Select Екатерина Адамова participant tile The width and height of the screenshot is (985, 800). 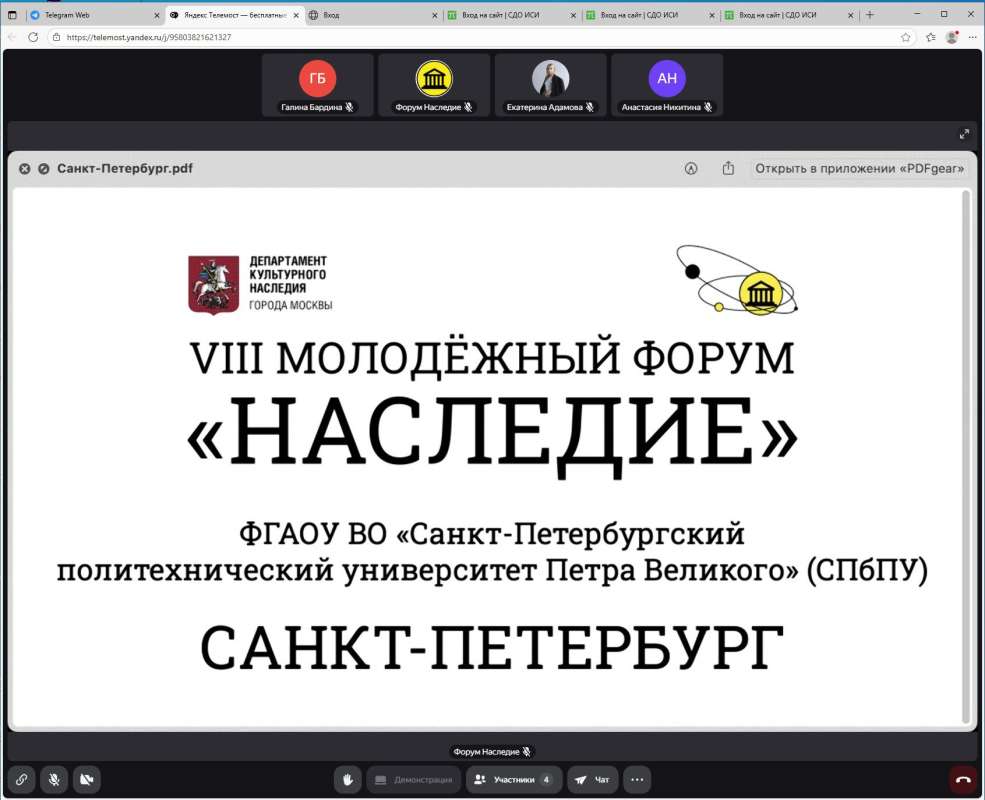pyautogui.click(x=551, y=85)
